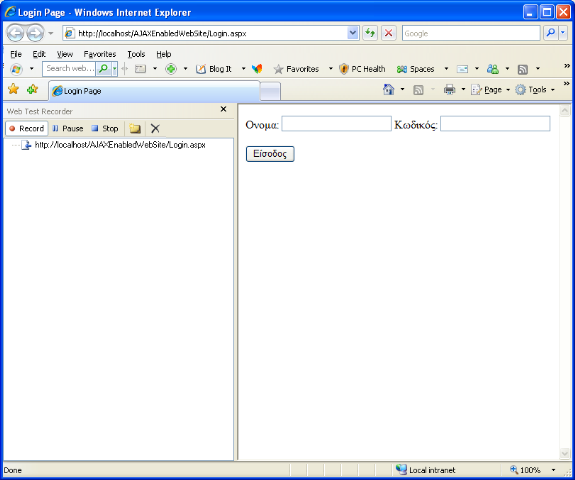Open Blog It toolbar item
This screenshot has width=575, height=480.
click(214, 69)
